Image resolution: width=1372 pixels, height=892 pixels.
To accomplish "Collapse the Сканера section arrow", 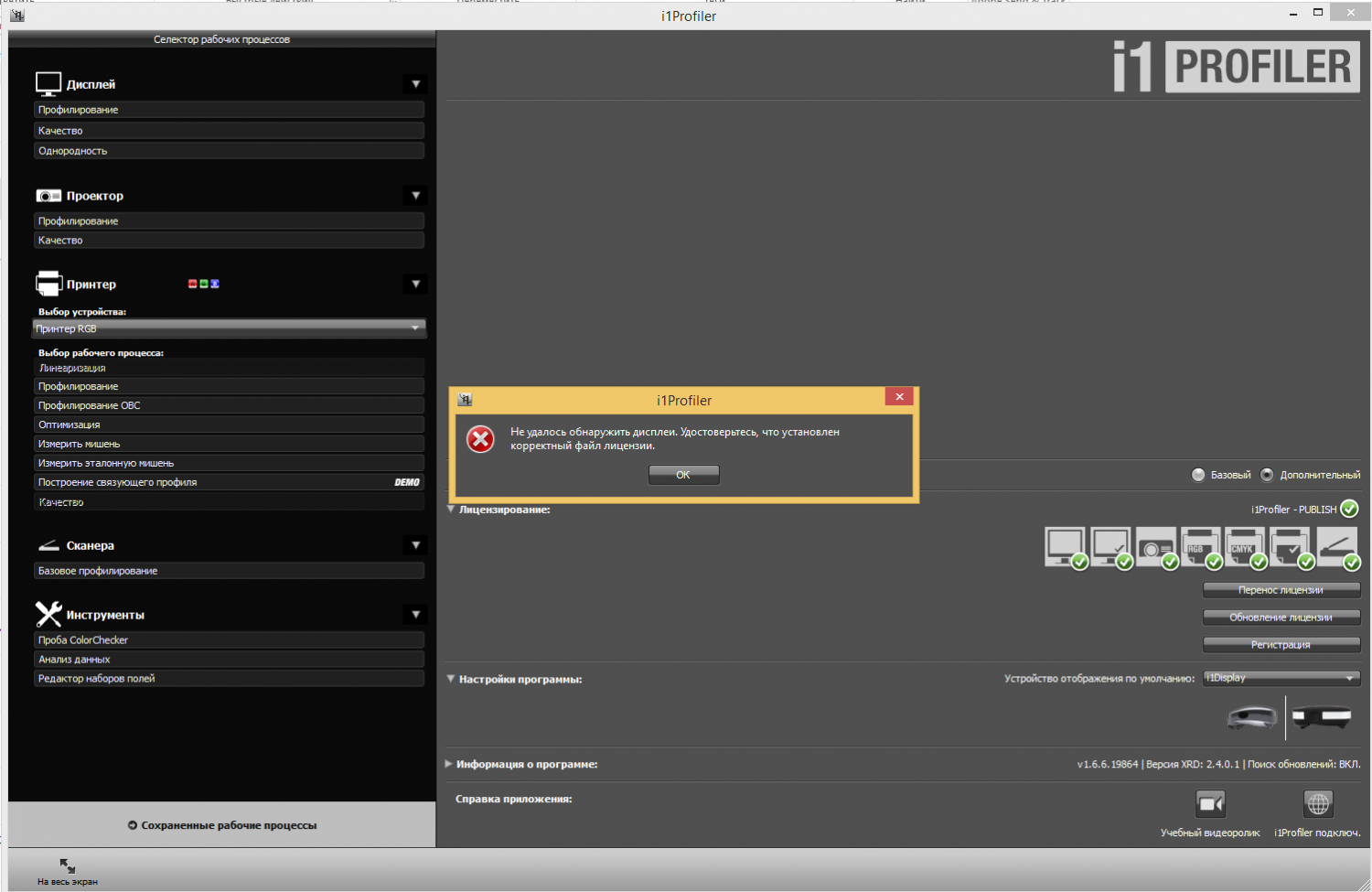I will pyautogui.click(x=415, y=545).
